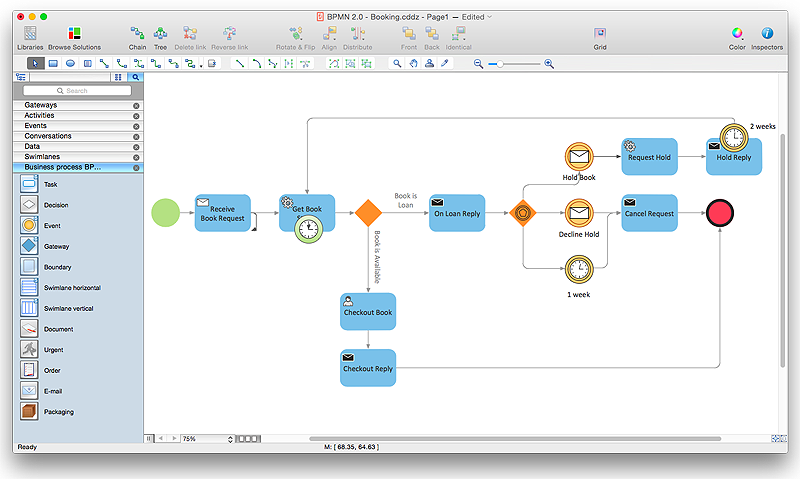Click the Delete link tool
The height and width of the screenshot is (479, 800).
coord(190,39)
